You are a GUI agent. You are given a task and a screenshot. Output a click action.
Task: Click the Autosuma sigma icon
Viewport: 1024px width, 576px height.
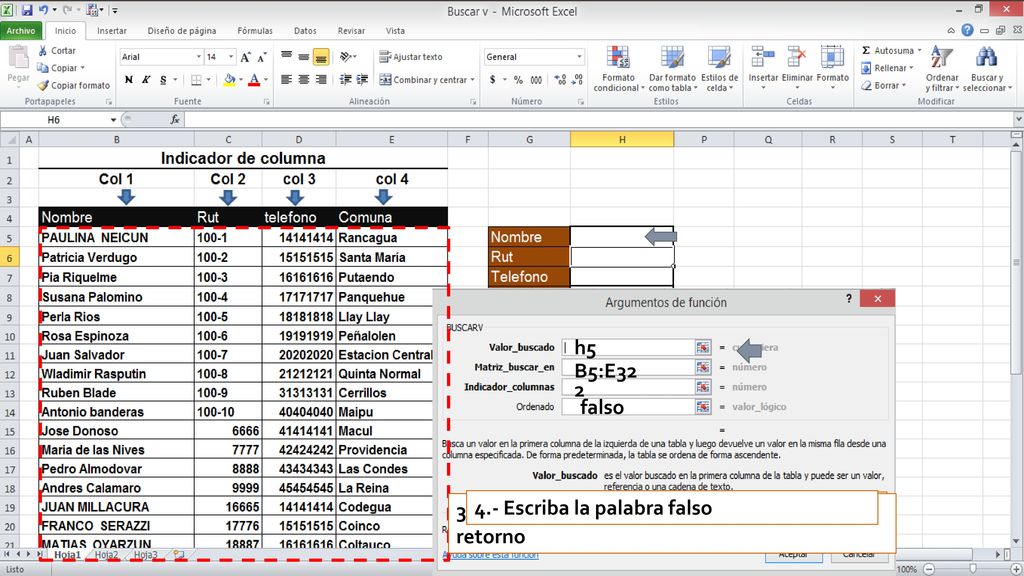[866, 50]
